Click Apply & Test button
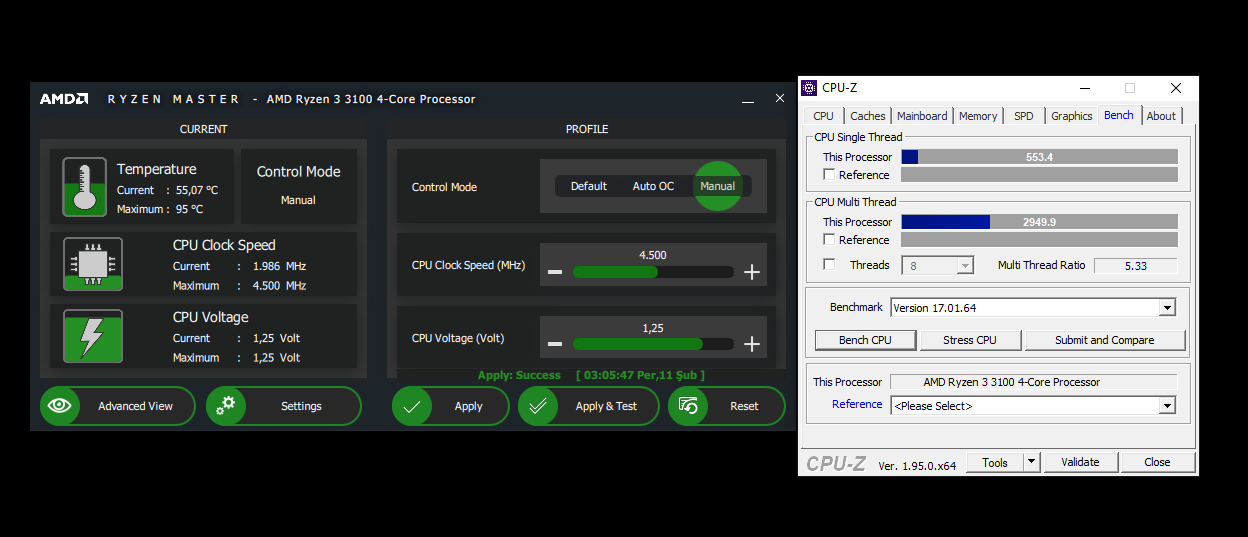The height and width of the screenshot is (537, 1248). point(589,406)
